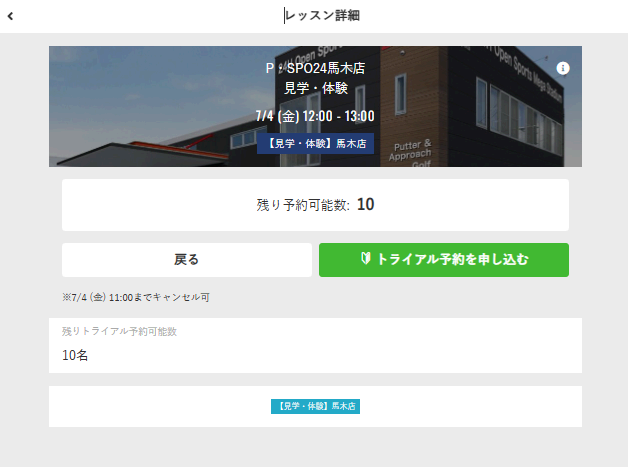
Task: Click the レッスン詳細 page title
Action: pyautogui.click(x=323, y=16)
